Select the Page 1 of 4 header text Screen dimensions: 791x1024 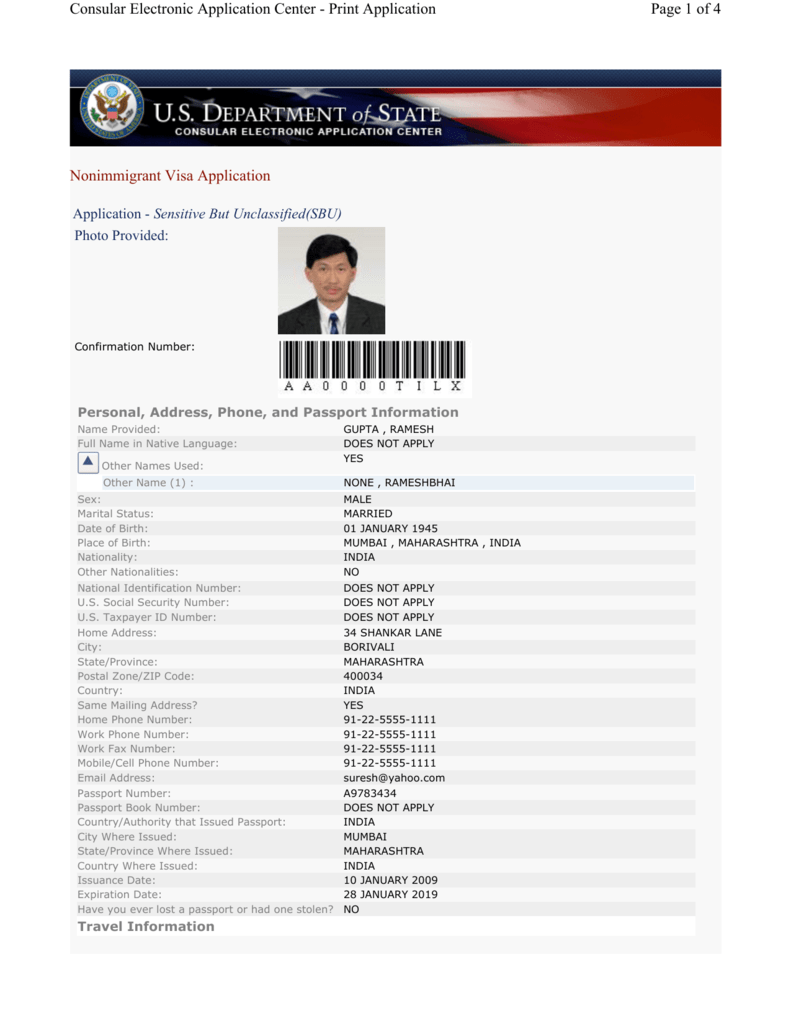(x=685, y=9)
